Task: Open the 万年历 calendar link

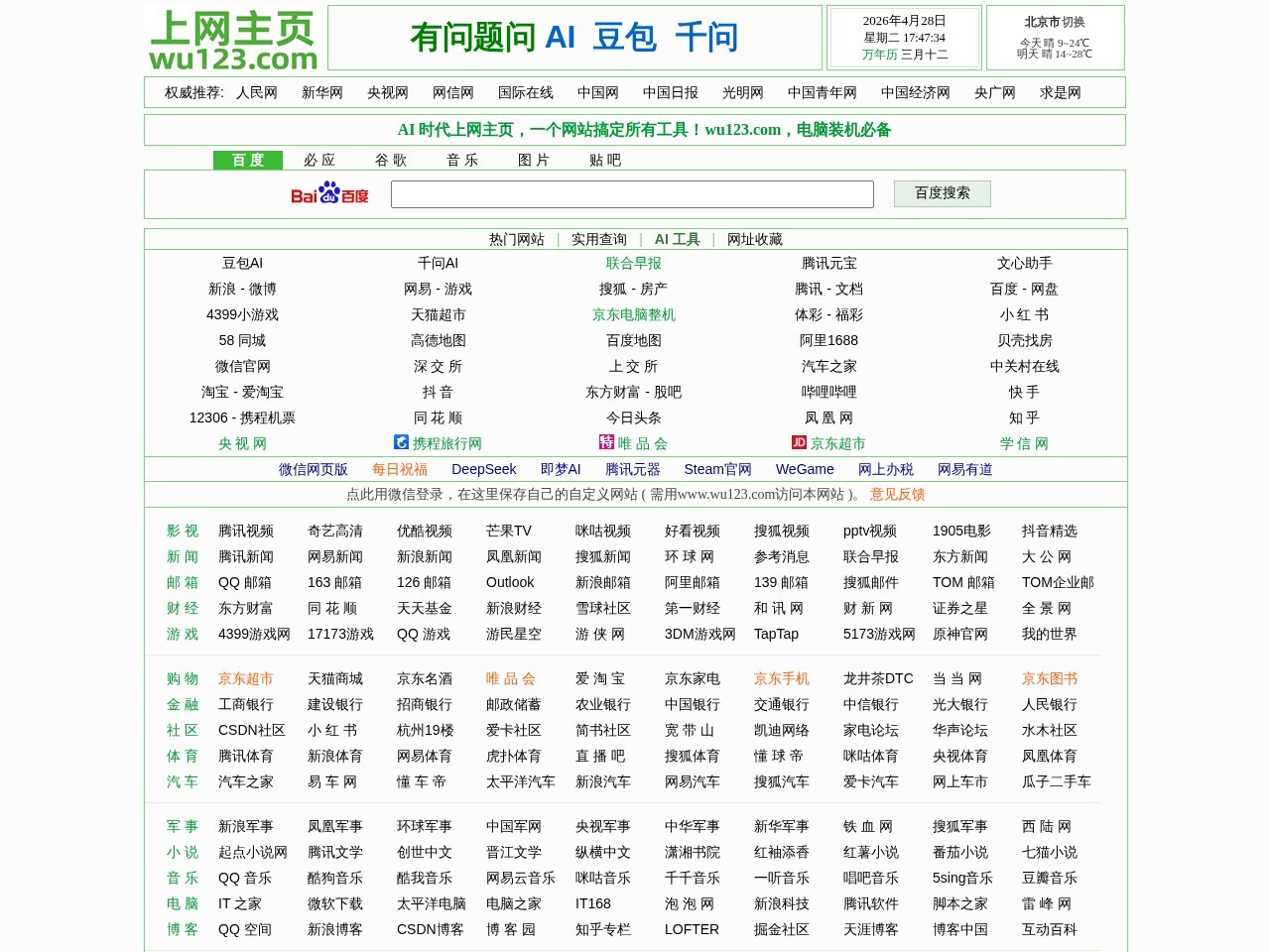Action: (x=879, y=55)
